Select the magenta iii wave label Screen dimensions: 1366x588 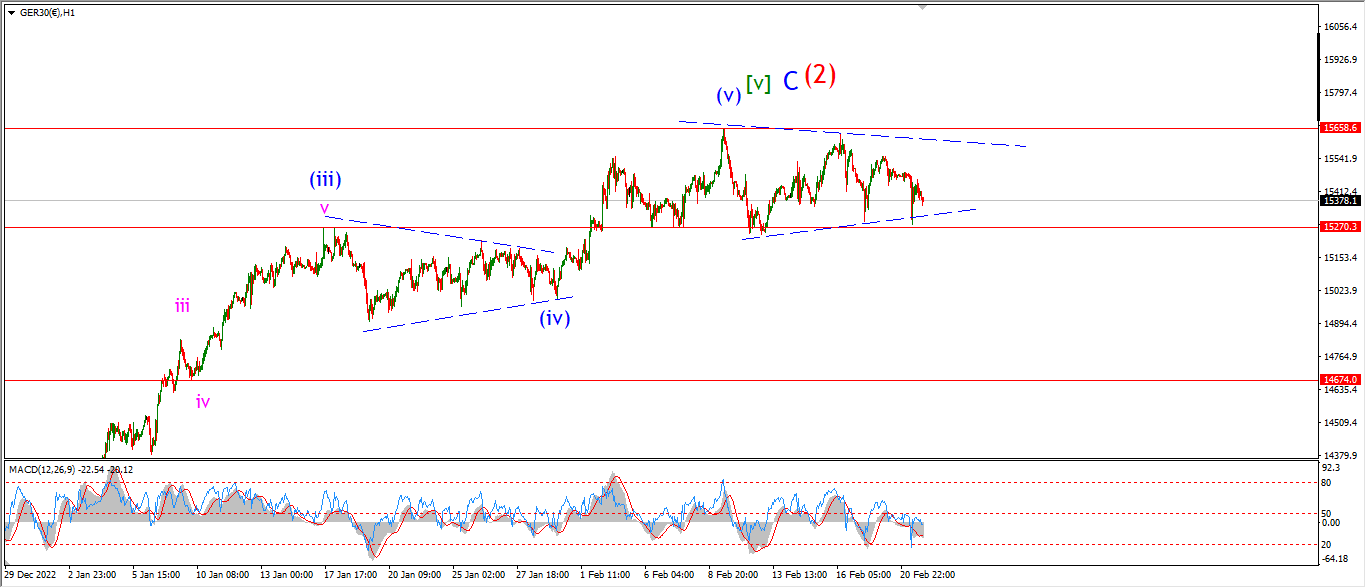(x=182, y=306)
